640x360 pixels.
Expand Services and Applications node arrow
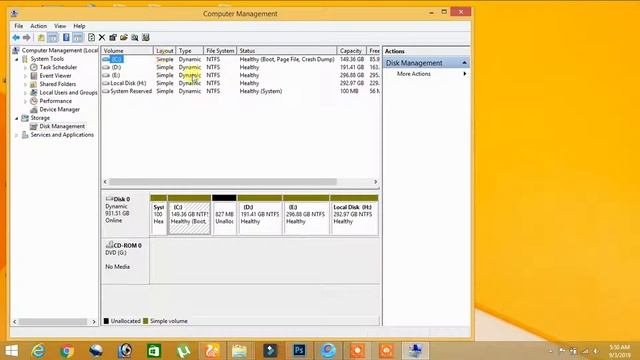coord(17,135)
